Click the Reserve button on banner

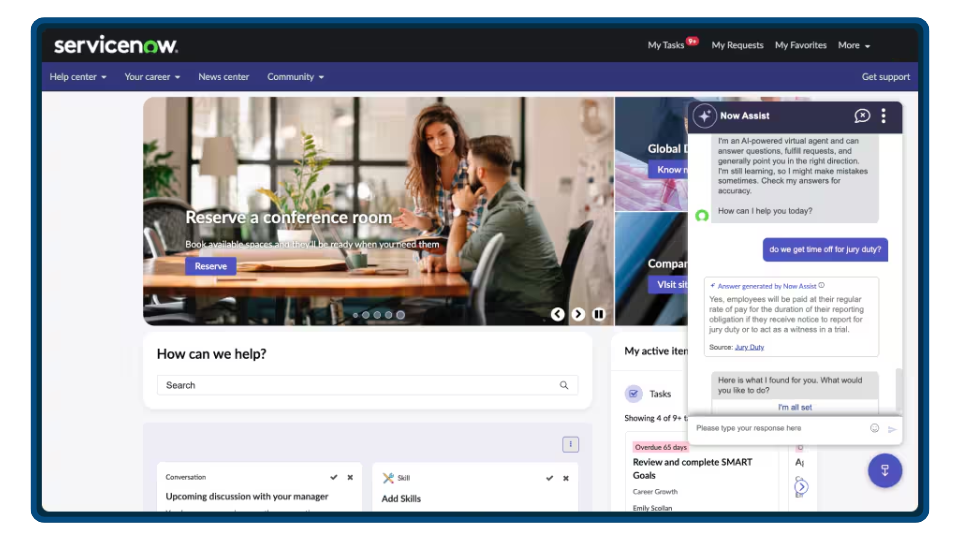(x=211, y=266)
